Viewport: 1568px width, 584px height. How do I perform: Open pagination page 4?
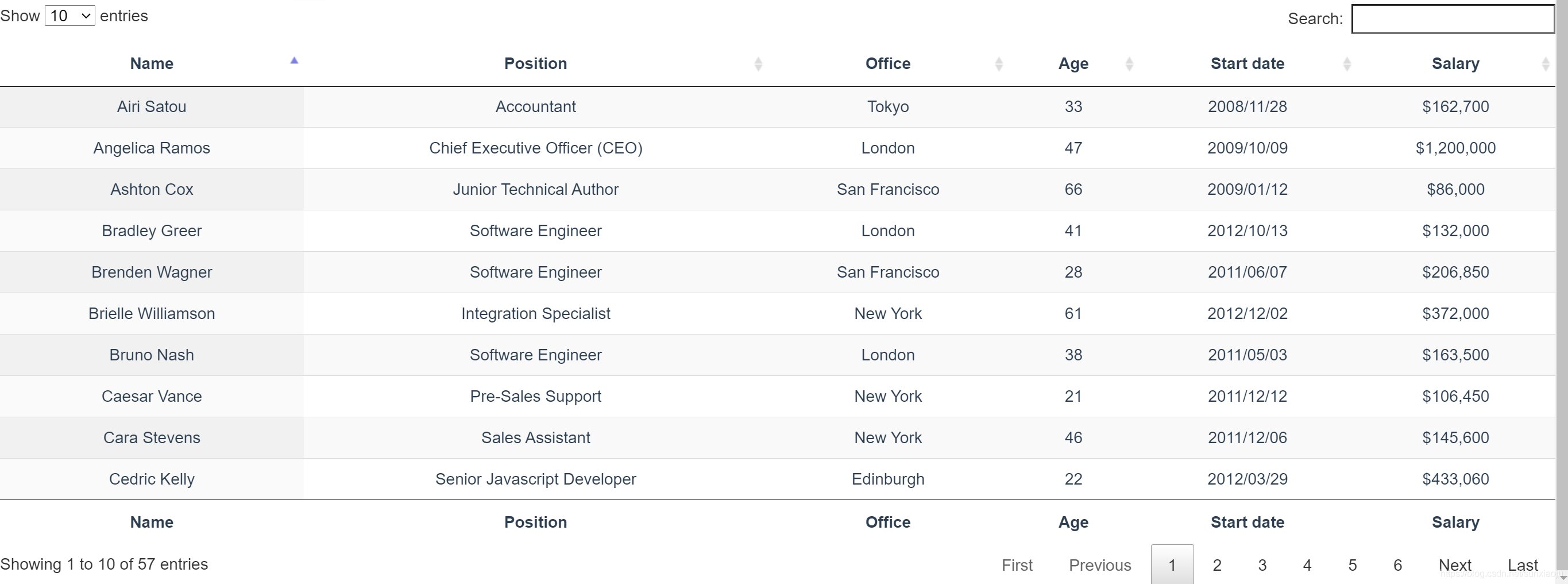pos(1307,565)
